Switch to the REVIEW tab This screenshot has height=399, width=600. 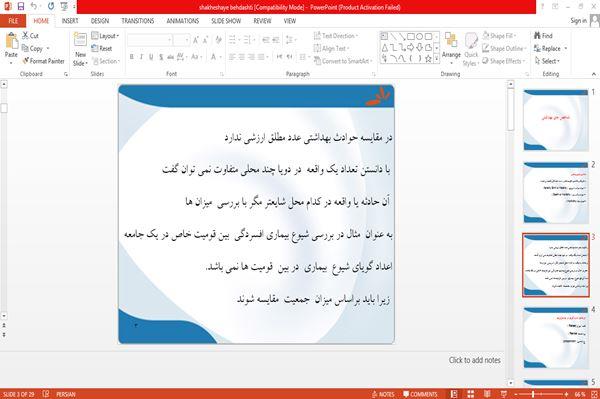coord(262,21)
